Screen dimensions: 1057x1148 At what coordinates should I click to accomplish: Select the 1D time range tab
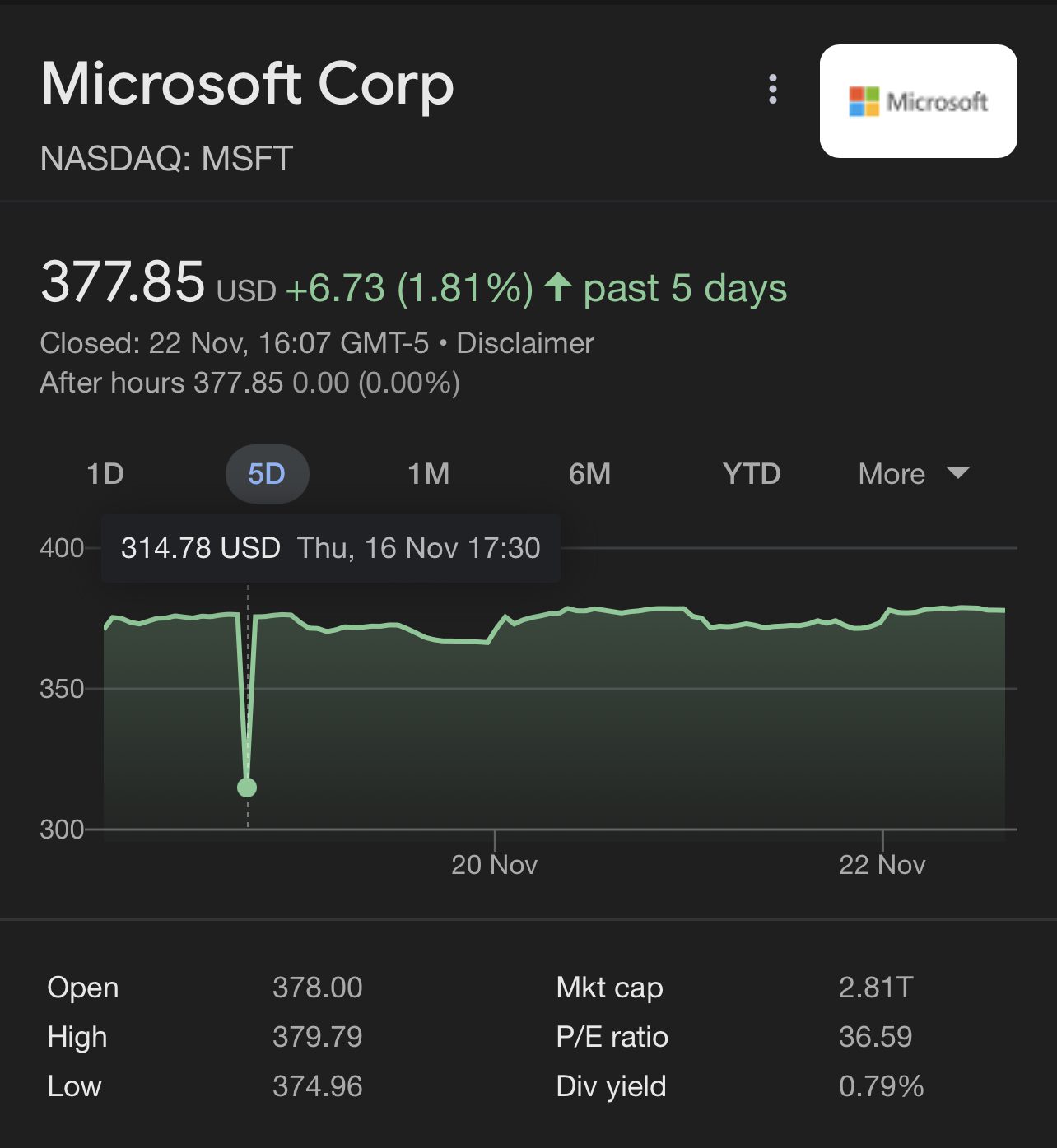105,474
